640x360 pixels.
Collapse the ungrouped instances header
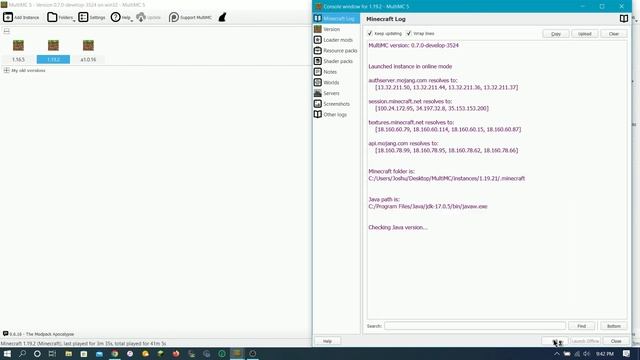[7, 31]
